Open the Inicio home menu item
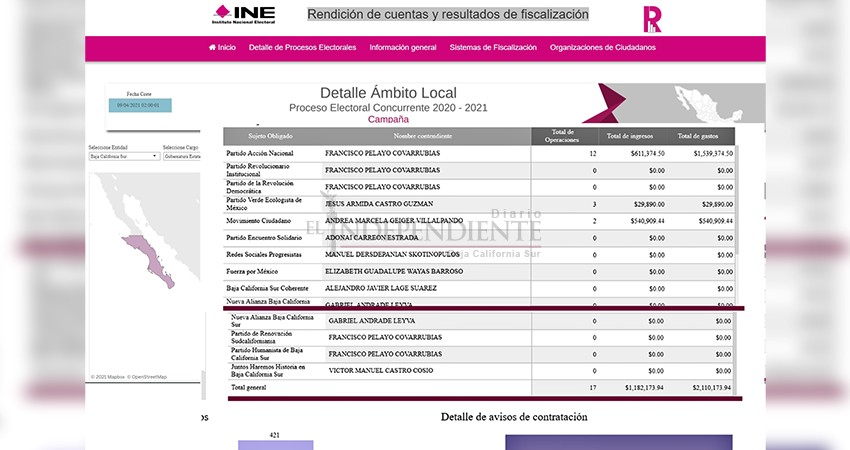850x450 pixels. coord(222,48)
